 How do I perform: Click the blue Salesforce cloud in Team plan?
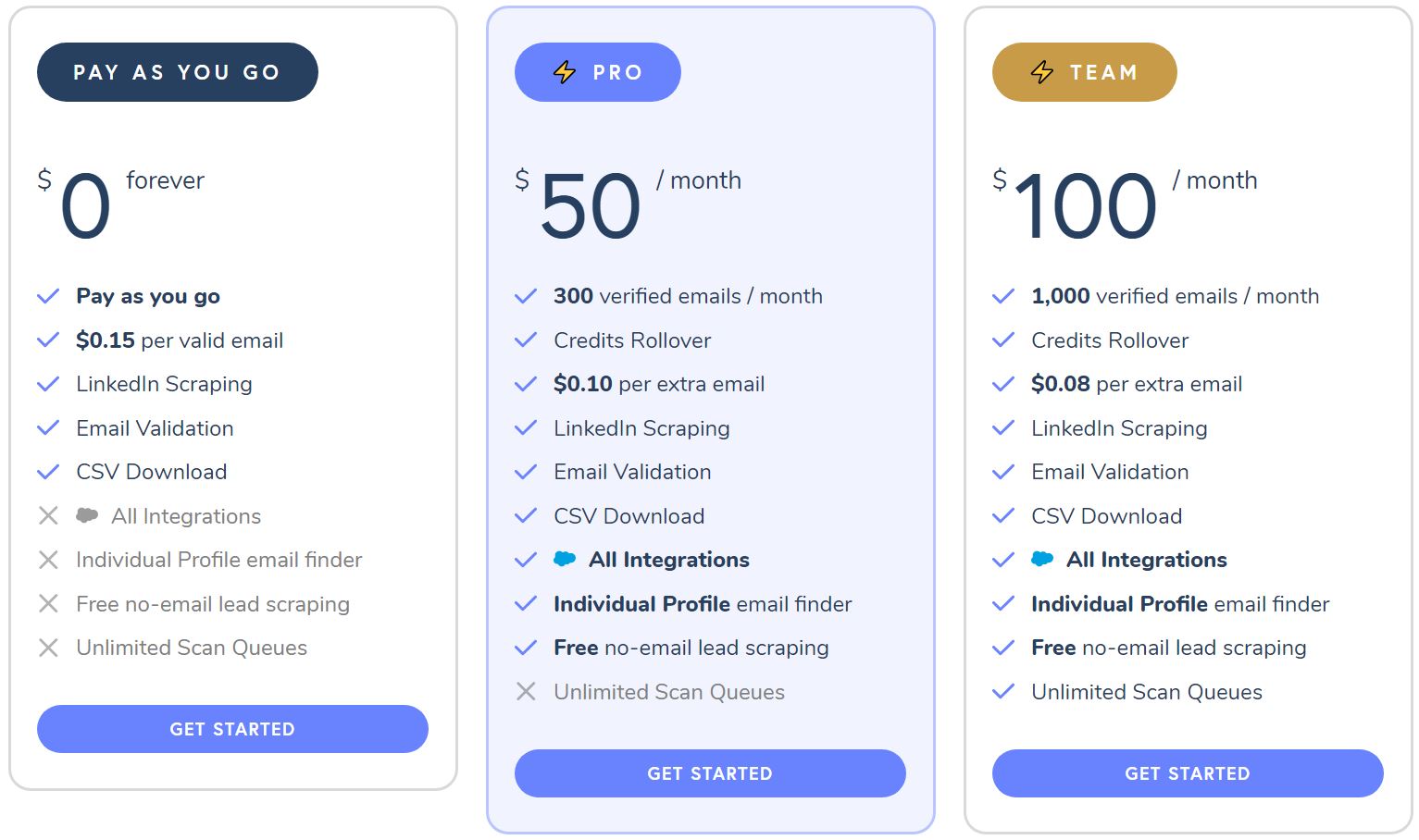pyautogui.click(x=1042, y=559)
